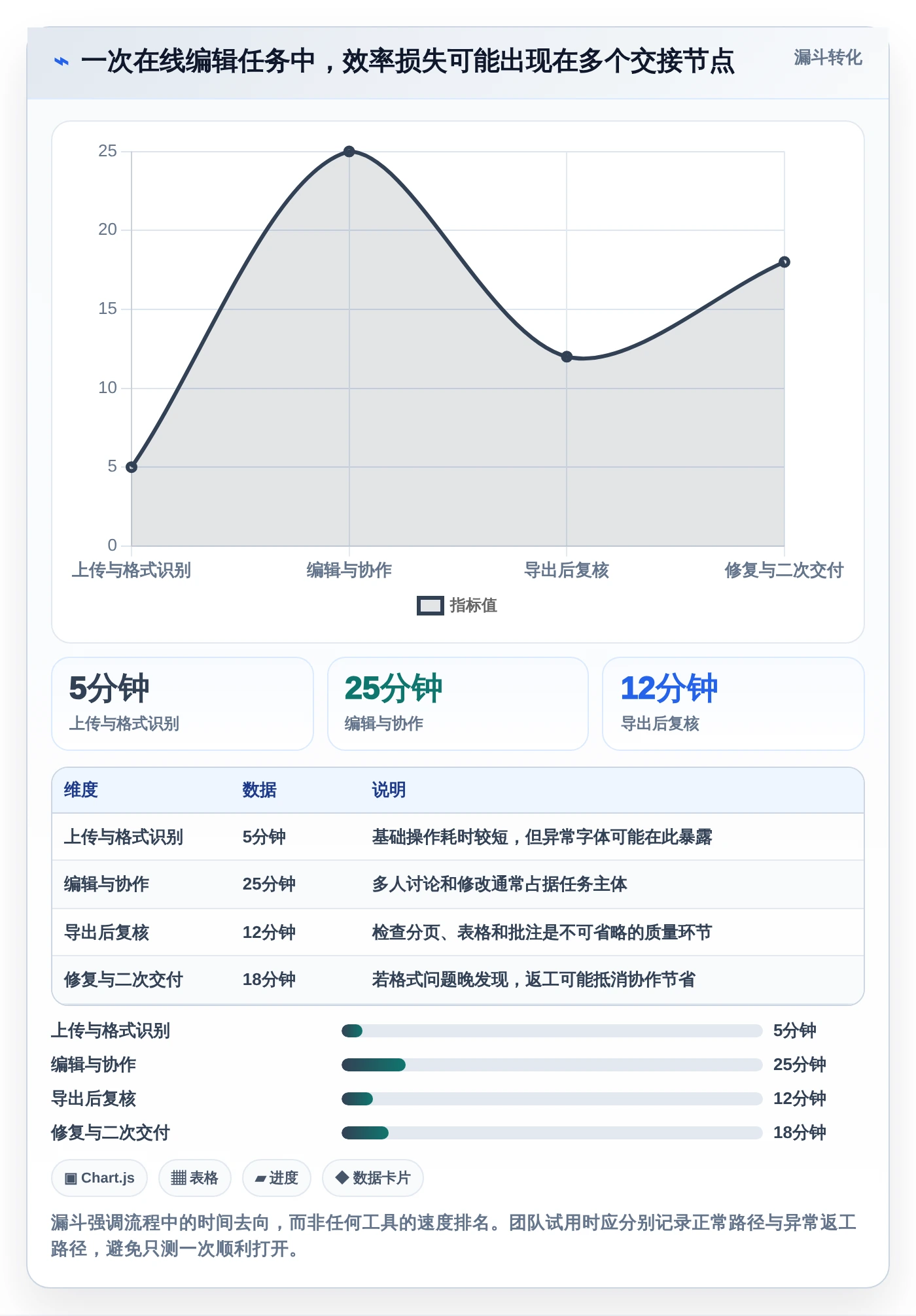The height and width of the screenshot is (1316, 916).
Task: Click the 维度 column header
Action: pyautogui.click(x=81, y=790)
